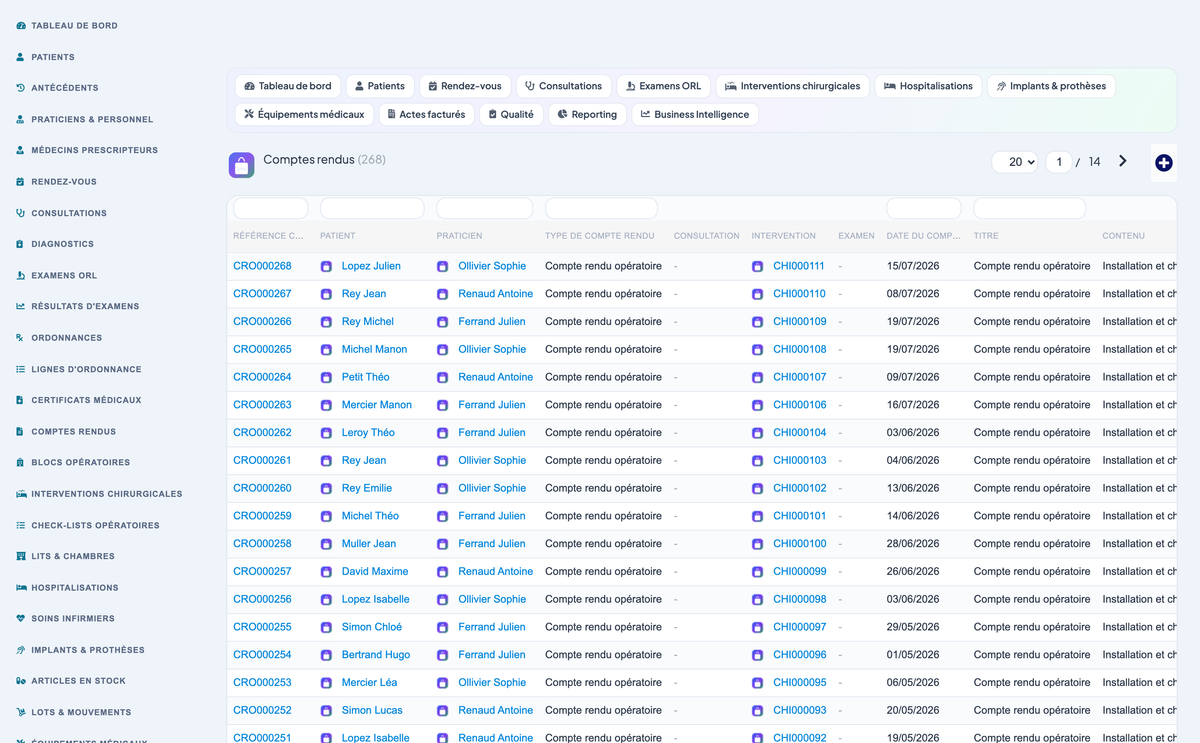Open report link CRO000268
This screenshot has width=1200, height=743.
click(262, 266)
